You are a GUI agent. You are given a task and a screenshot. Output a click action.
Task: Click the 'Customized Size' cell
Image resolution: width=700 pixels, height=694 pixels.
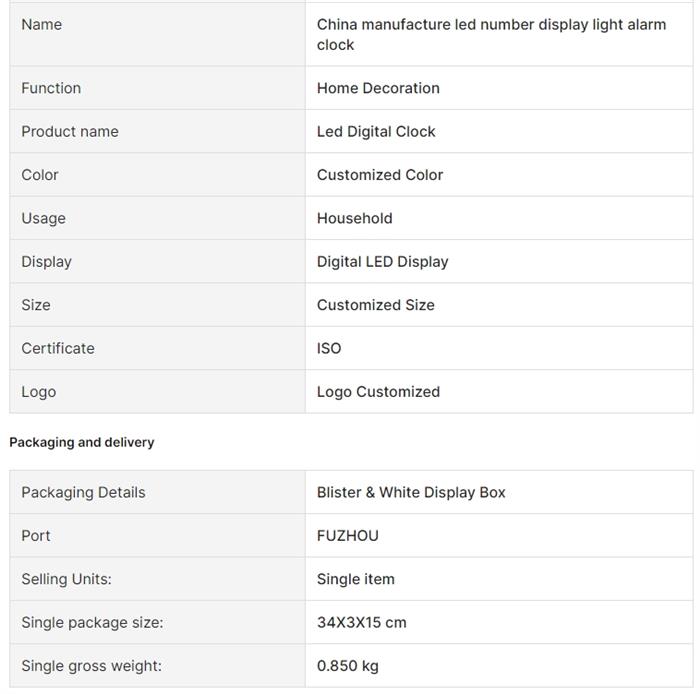click(376, 305)
